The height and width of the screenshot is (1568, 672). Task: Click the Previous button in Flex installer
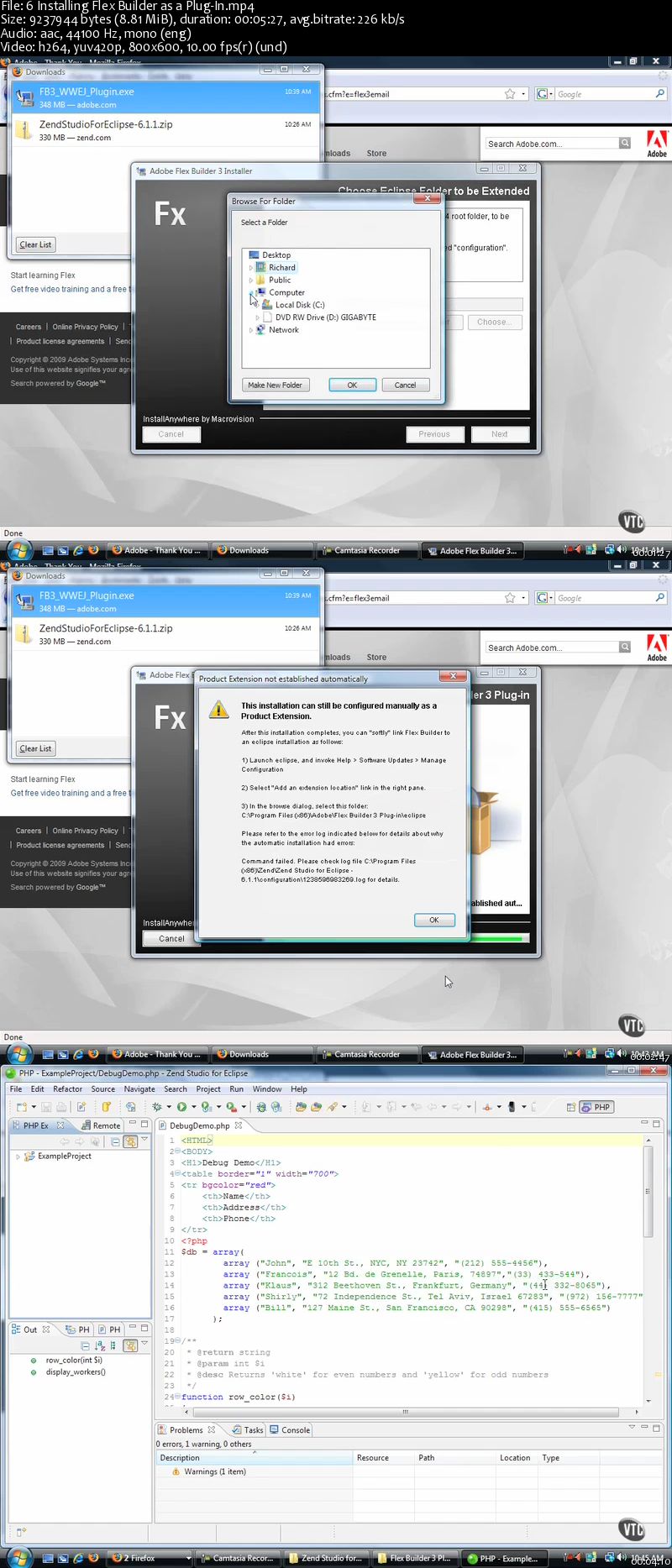[434, 434]
